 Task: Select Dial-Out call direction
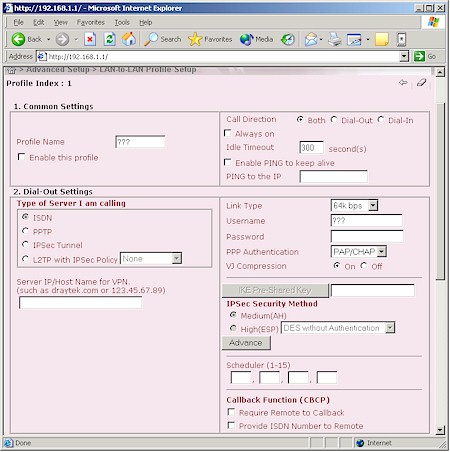coord(334,119)
